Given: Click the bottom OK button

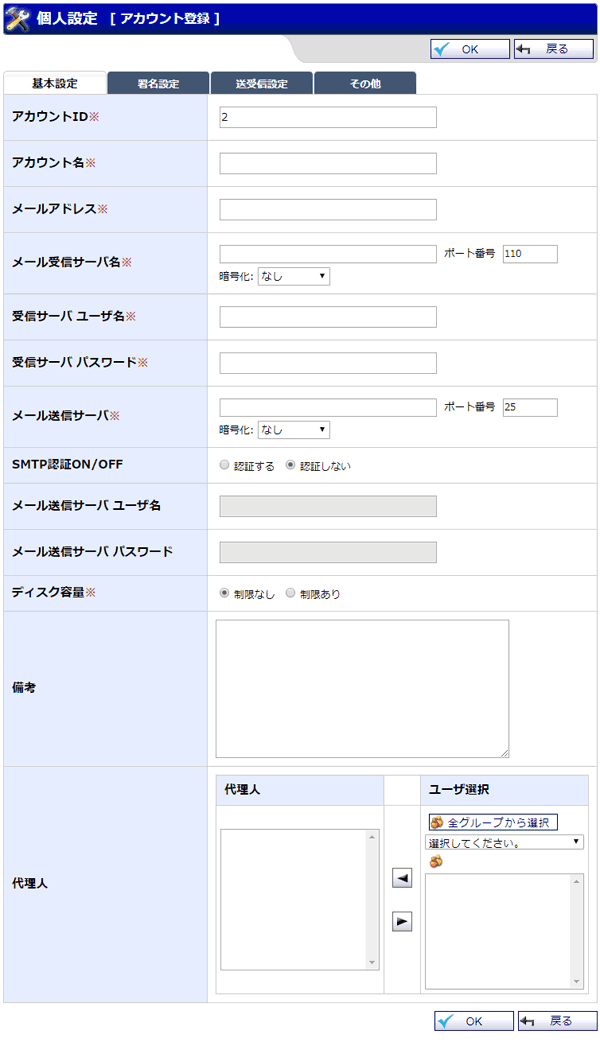Looking at the screenshot, I should (474, 1021).
